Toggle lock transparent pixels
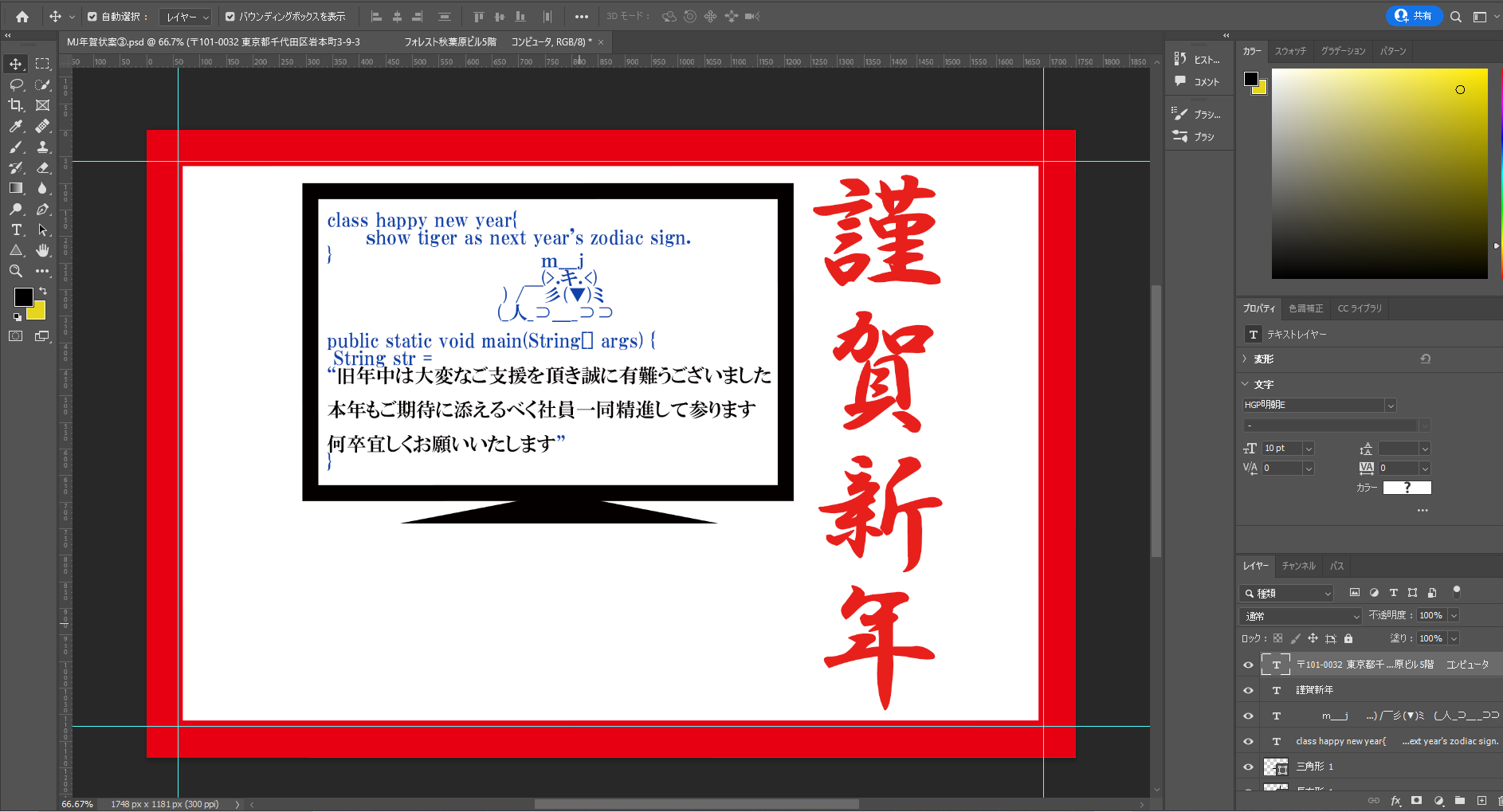 click(1277, 638)
